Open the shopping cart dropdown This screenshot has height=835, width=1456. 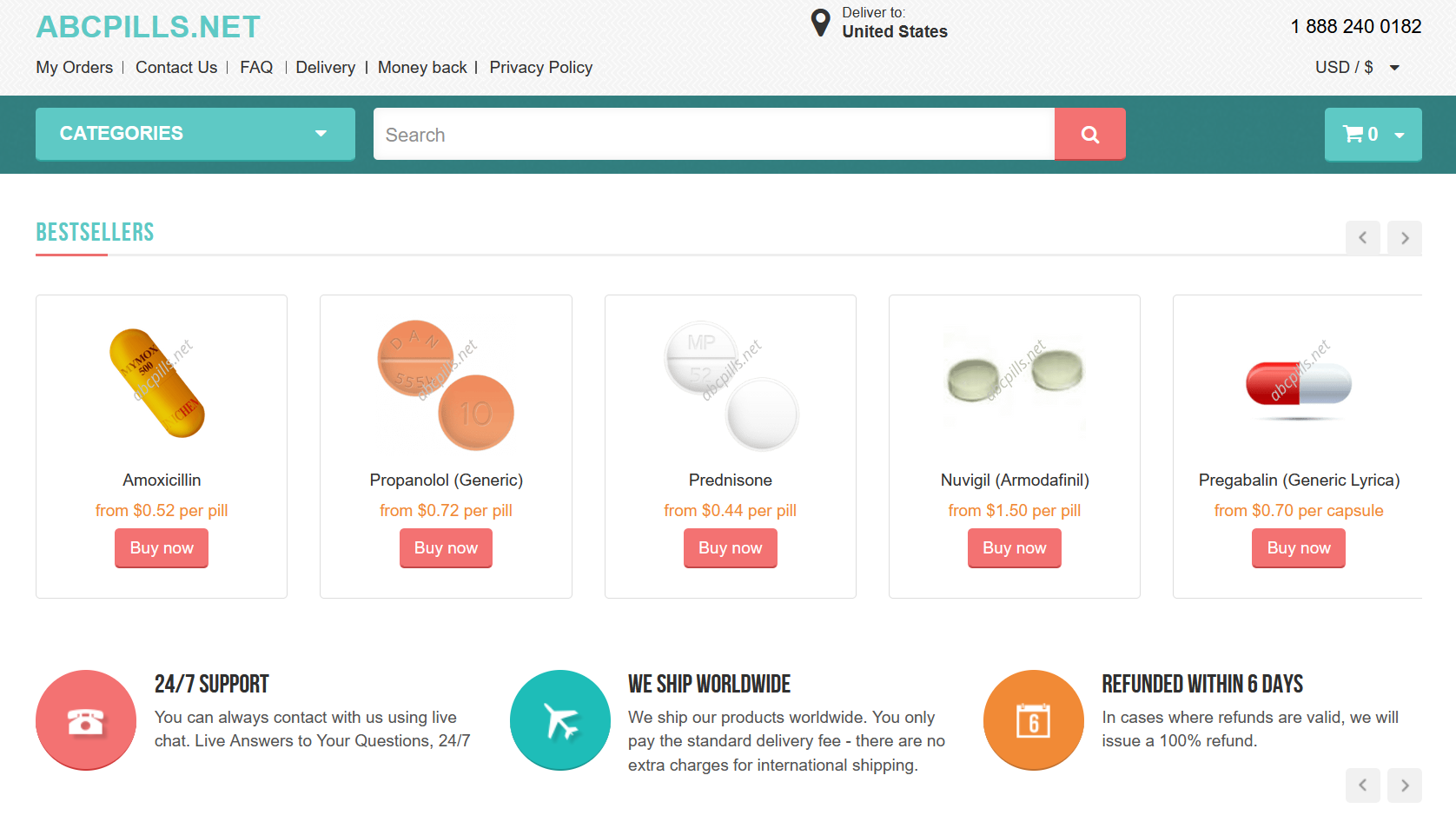[x=1373, y=134]
